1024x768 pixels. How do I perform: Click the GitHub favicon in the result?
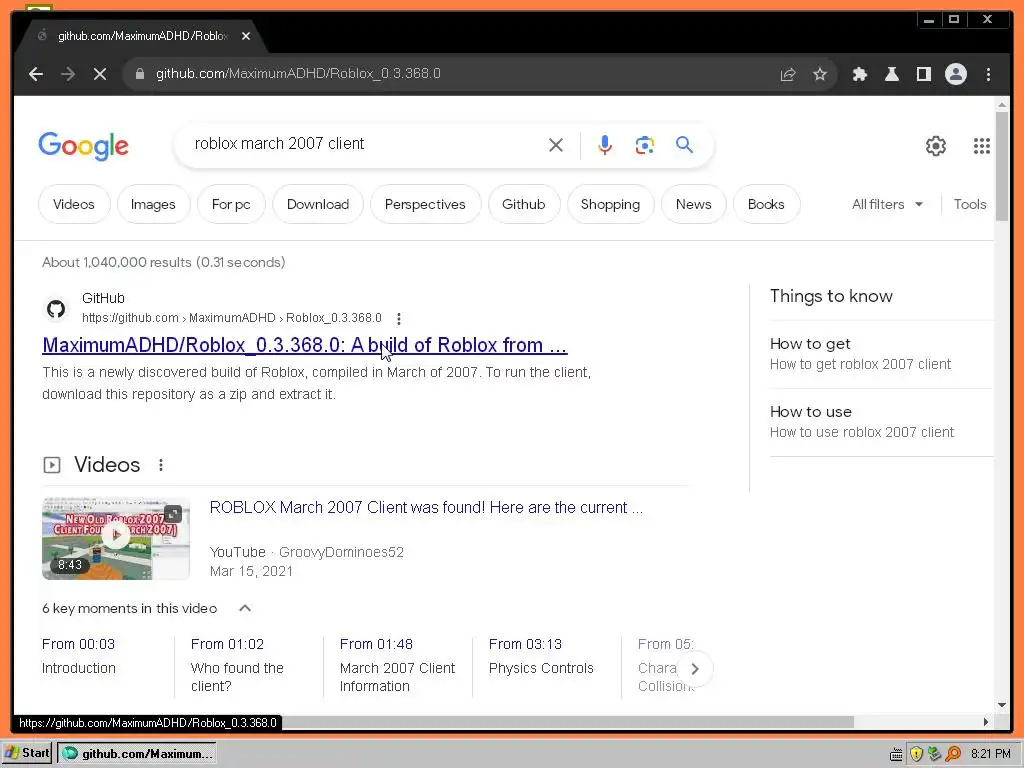56,308
